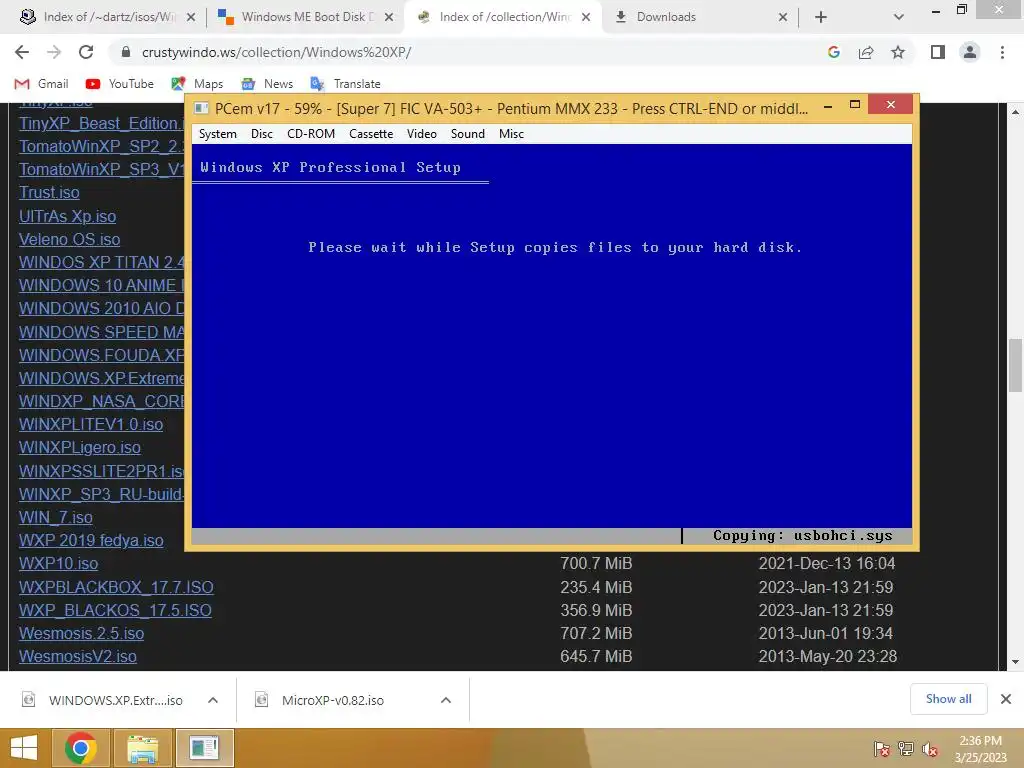Open Maps bookmark
Viewport: 1024px width, 768px height.
(x=197, y=84)
